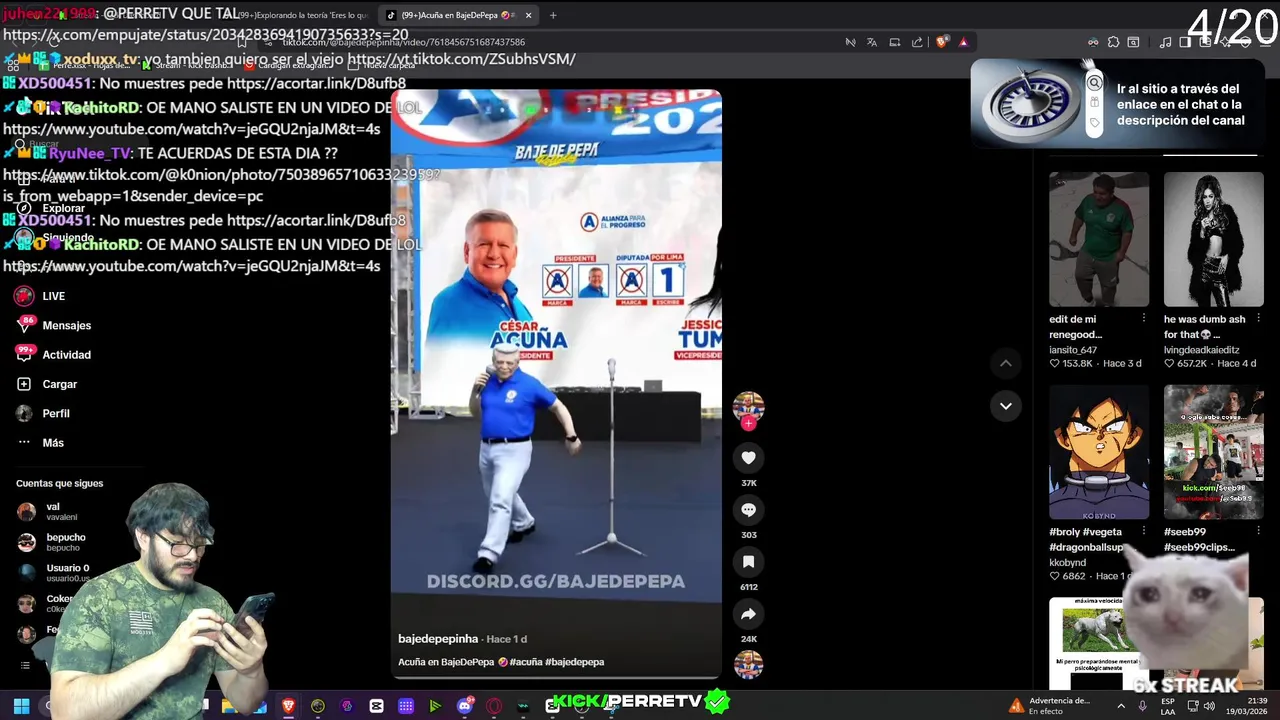This screenshot has width=1280, height=720.
Task: Open the #acuña hashtag link
Action: click(x=526, y=662)
